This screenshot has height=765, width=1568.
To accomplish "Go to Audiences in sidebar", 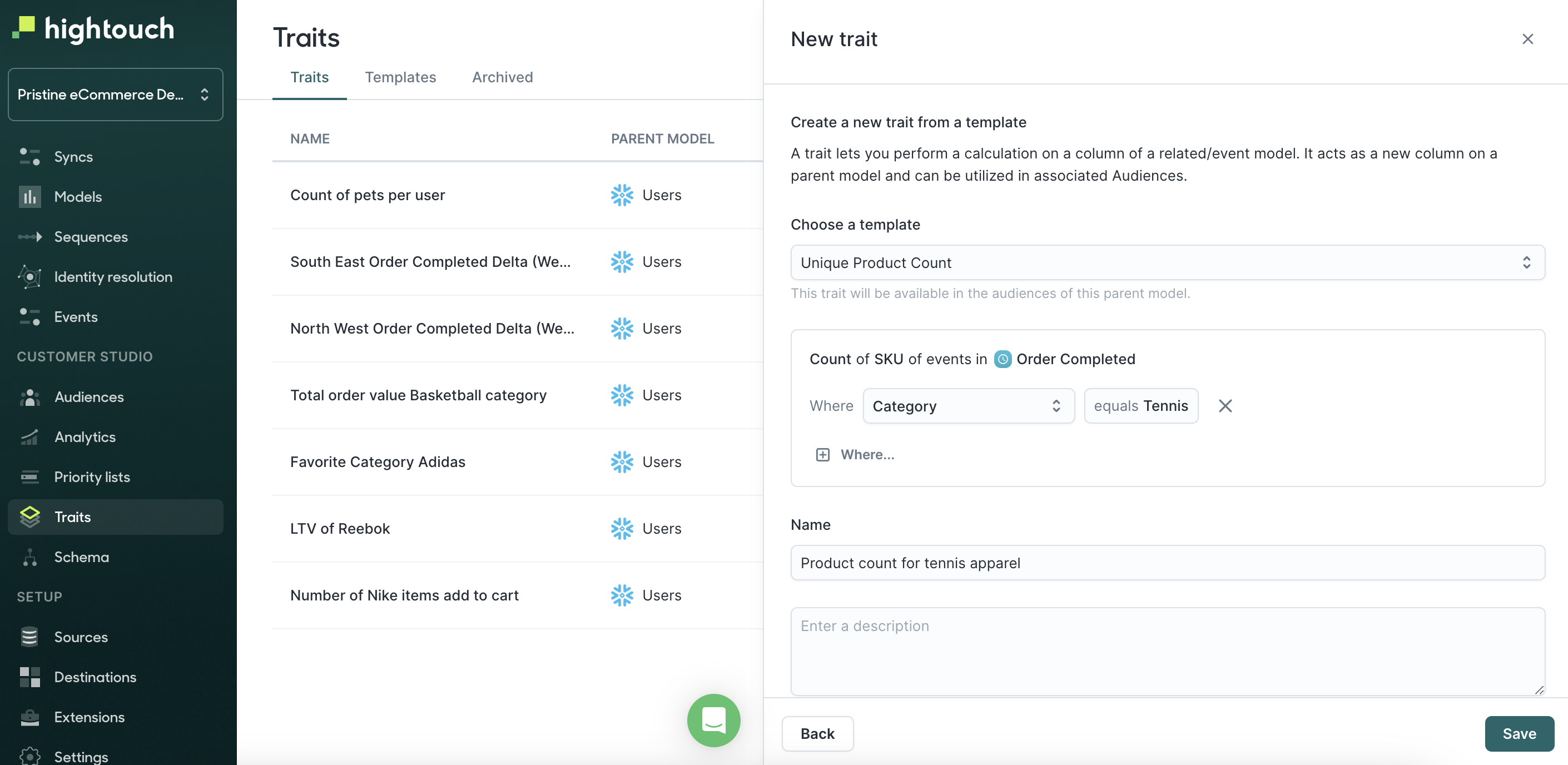I will pos(115,397).
